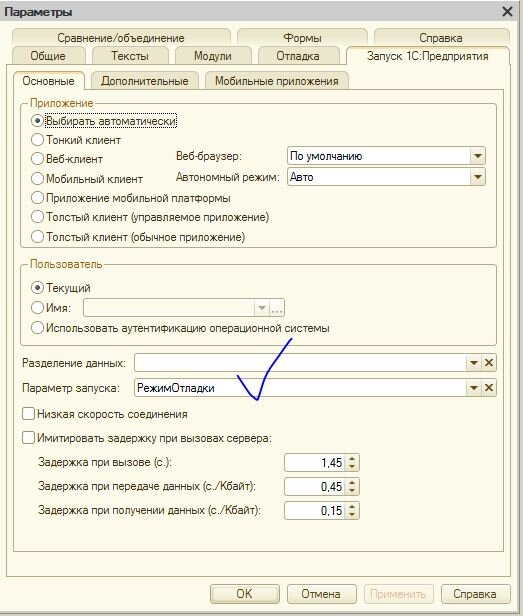Click the Параметр запуска field with РежимОтладки
The width and height of the screenshot is (523, 616).
point(300,388)
